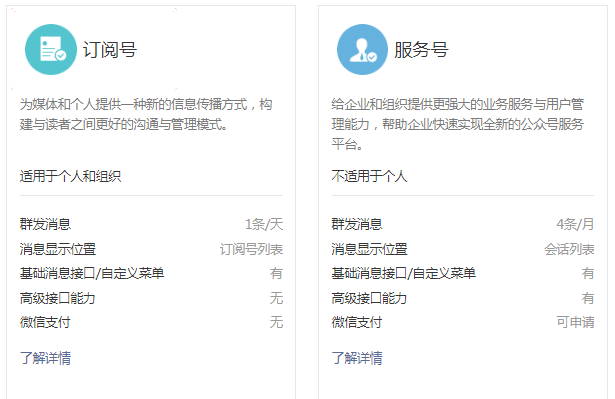The image size is (615, 399).
Task: Click 有 value beside 服务号 高级接口能力
Action: [x=588, y=299]
